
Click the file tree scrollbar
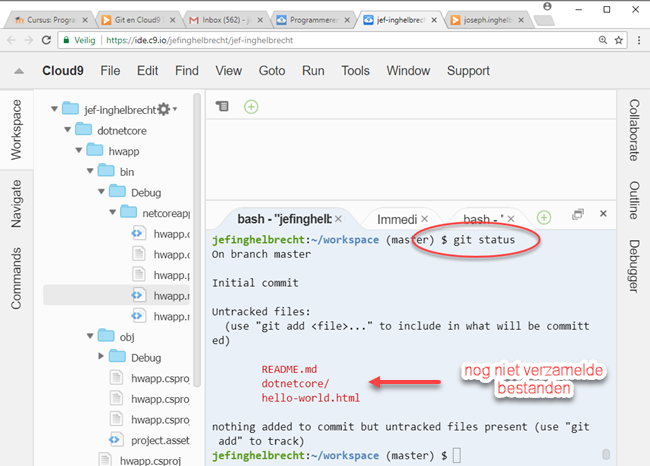click(197, 240)
